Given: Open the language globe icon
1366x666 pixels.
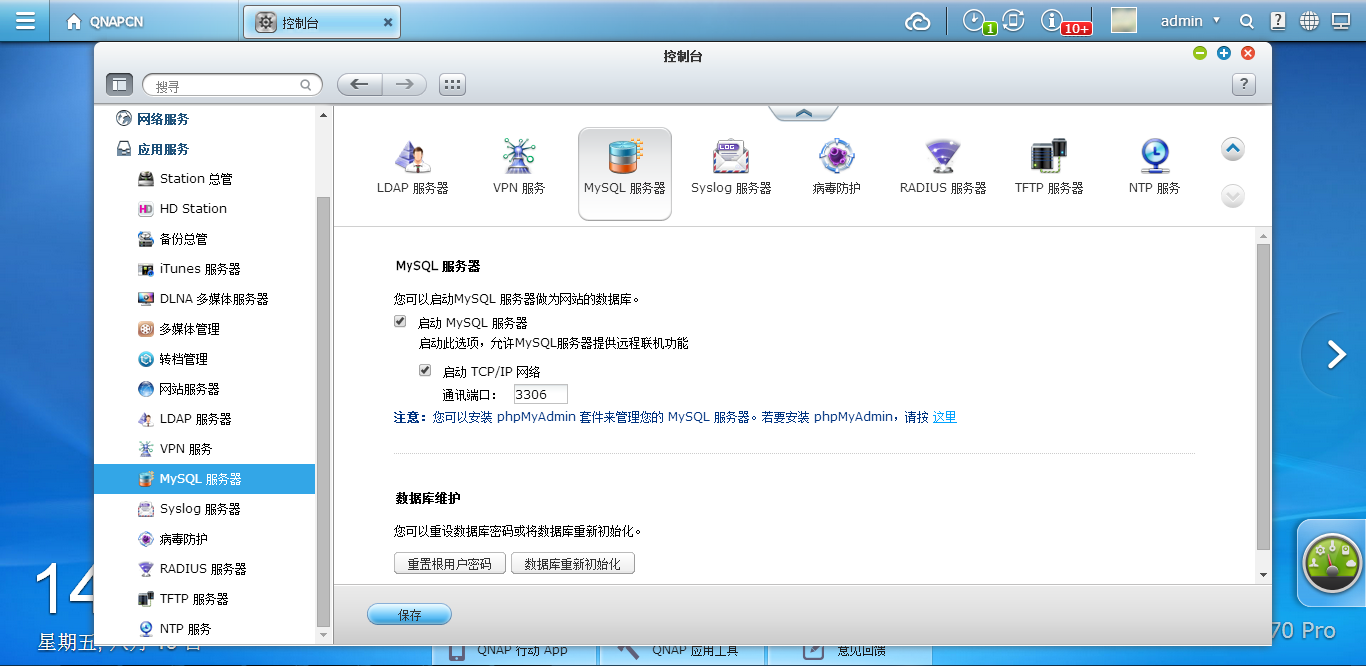Looking at the screenshot, I should (x=1309, y=21).
